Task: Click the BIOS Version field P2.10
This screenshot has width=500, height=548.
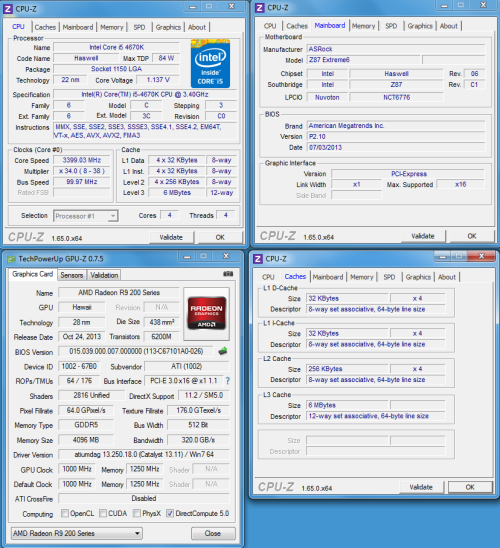Action: click(396, 136)
